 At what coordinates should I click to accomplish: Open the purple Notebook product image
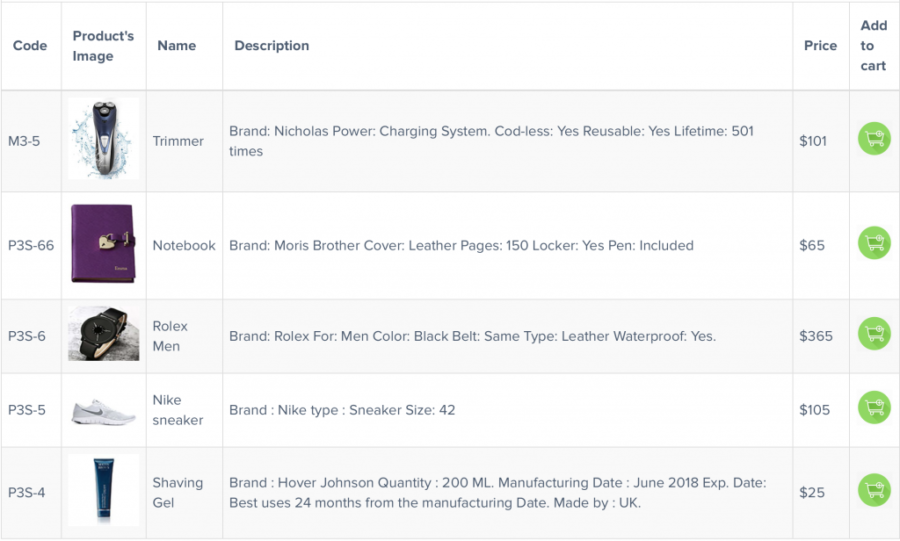(x=103, y=244)
